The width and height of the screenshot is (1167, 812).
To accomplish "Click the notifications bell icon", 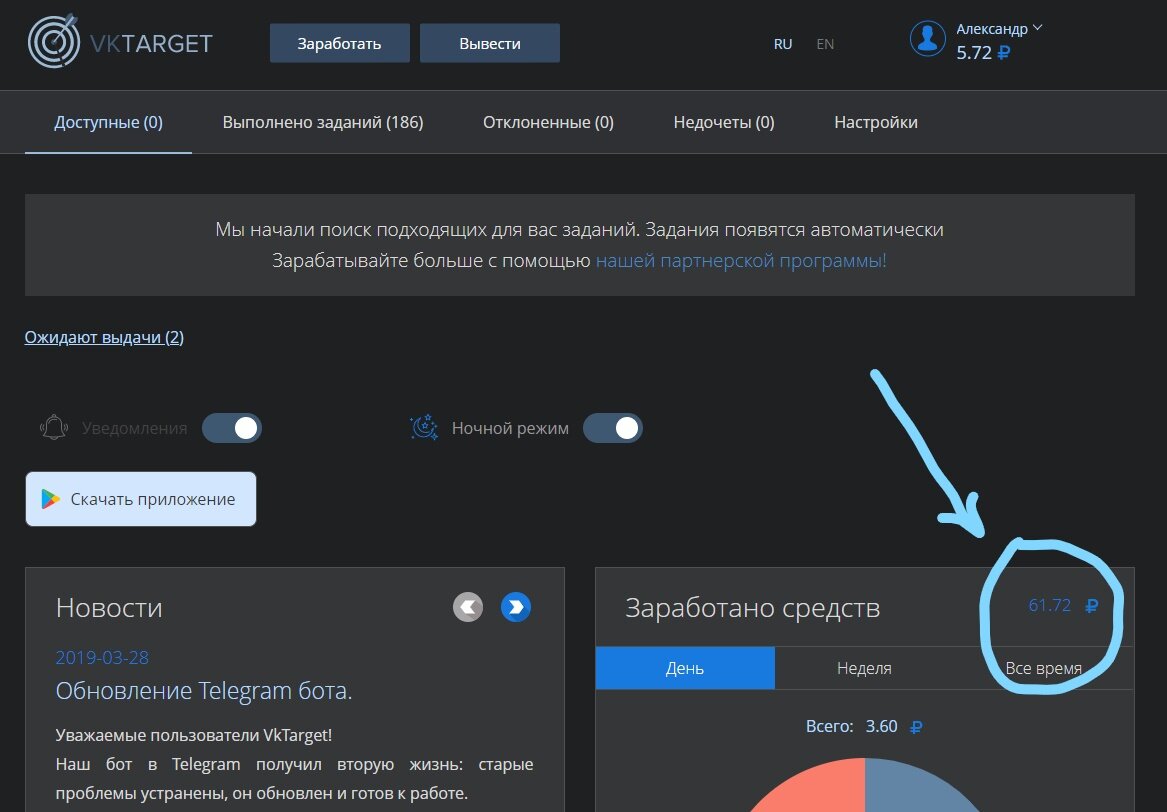I will (54, 427).
